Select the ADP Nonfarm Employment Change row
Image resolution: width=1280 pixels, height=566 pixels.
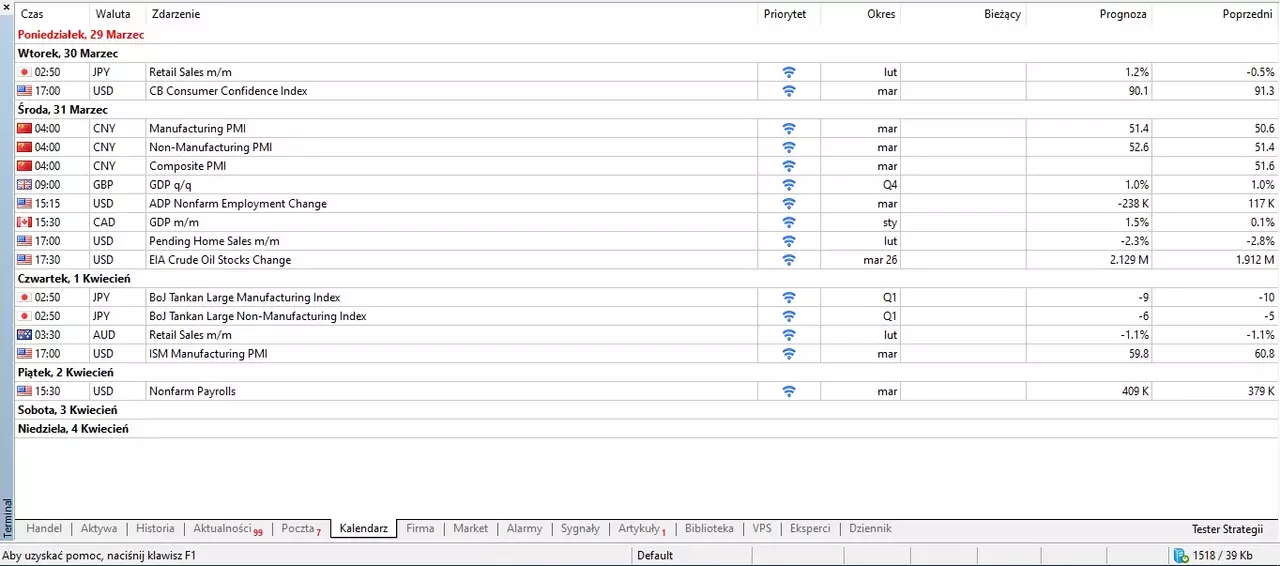pyautogui.click(x=647, y=204)
